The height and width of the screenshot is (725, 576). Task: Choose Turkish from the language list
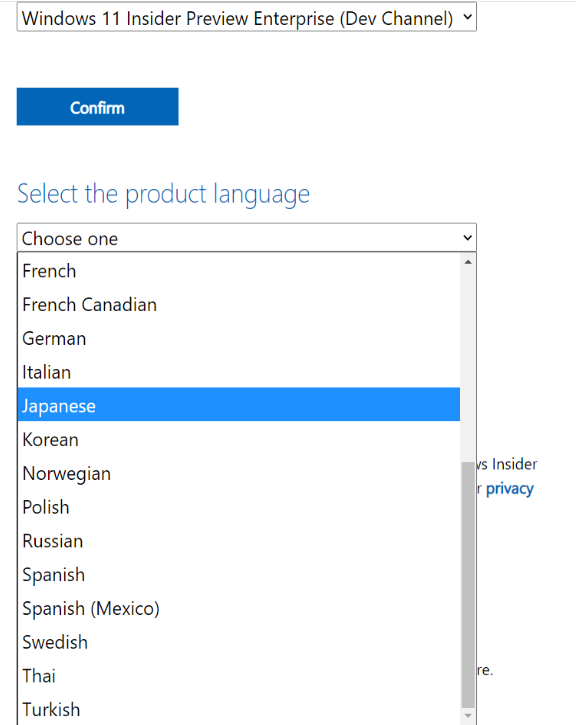pos(239,710)
